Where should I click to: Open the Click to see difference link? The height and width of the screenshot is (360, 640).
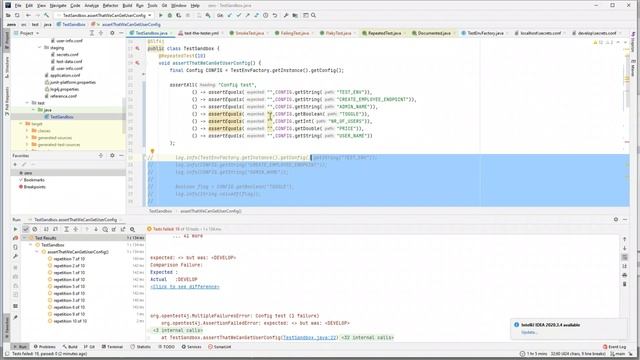point(184,287)
